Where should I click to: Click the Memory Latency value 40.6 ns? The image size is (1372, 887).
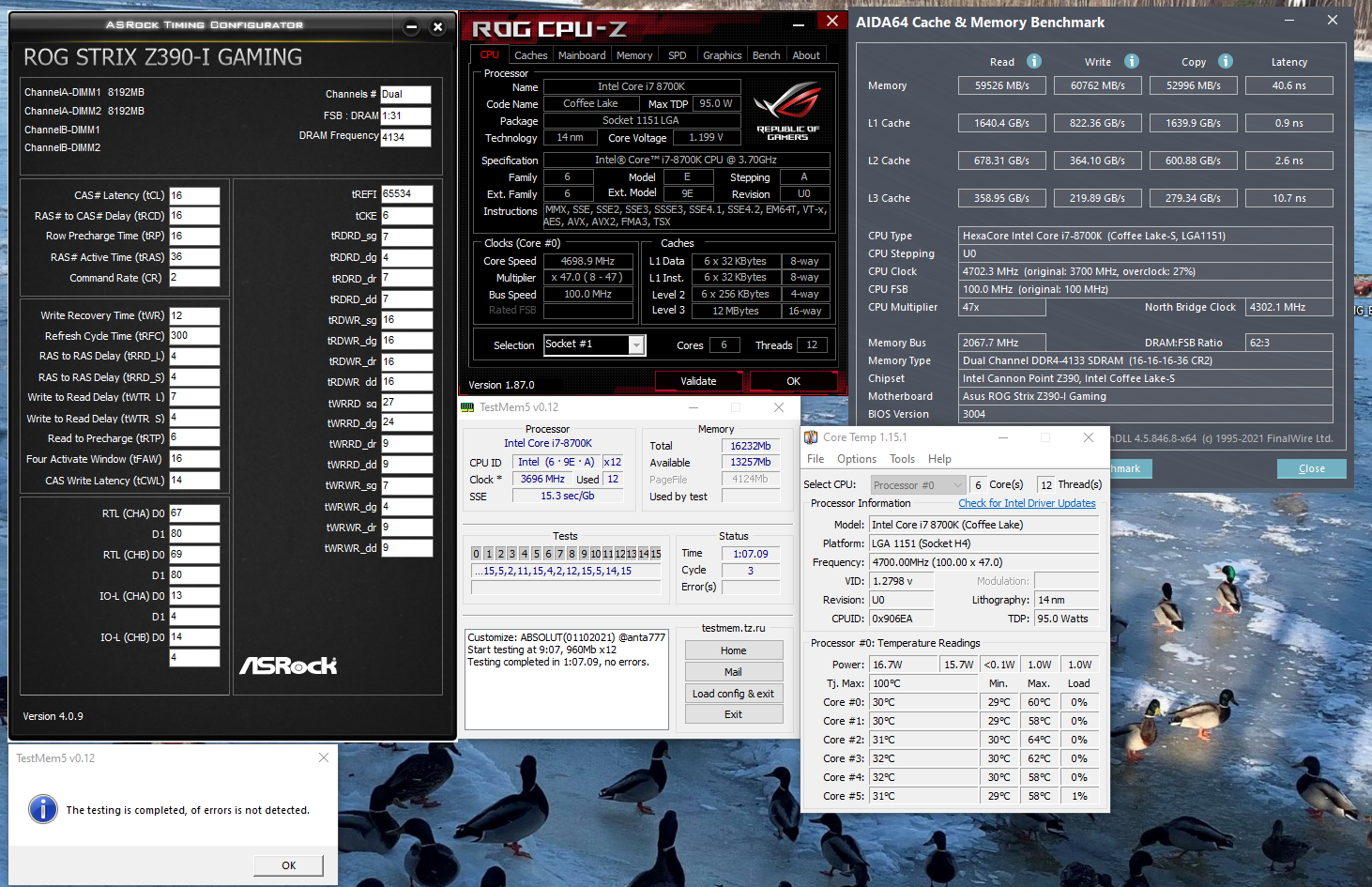(x=1289, y=85)
